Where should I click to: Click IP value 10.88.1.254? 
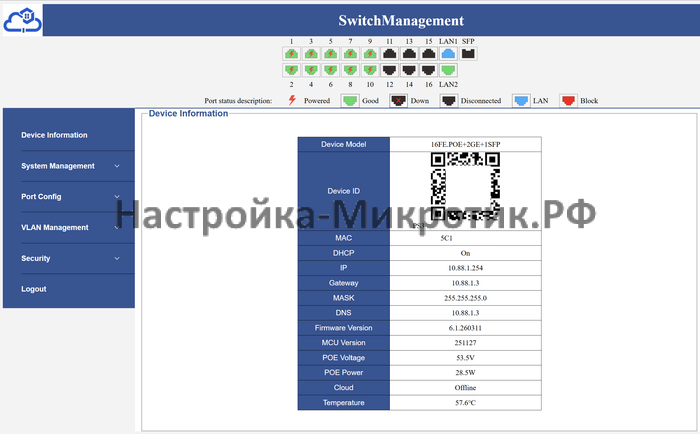click(x=465, y=268)
